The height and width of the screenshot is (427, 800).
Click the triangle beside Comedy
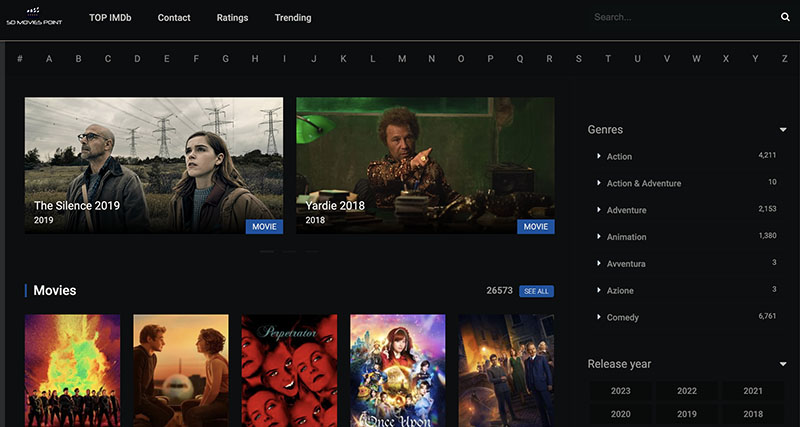(599, 317)
